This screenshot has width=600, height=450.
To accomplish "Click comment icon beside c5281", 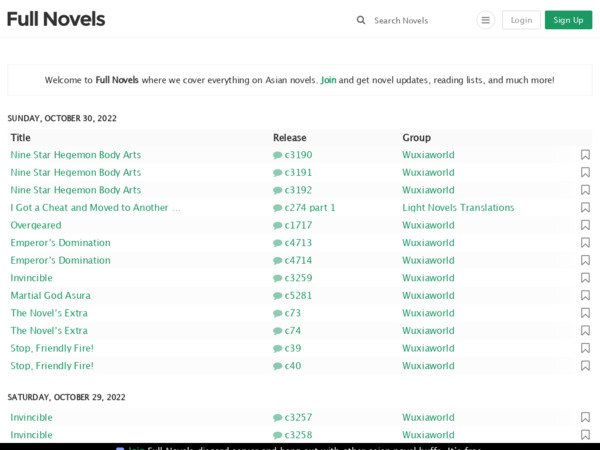I will (277, 296).
